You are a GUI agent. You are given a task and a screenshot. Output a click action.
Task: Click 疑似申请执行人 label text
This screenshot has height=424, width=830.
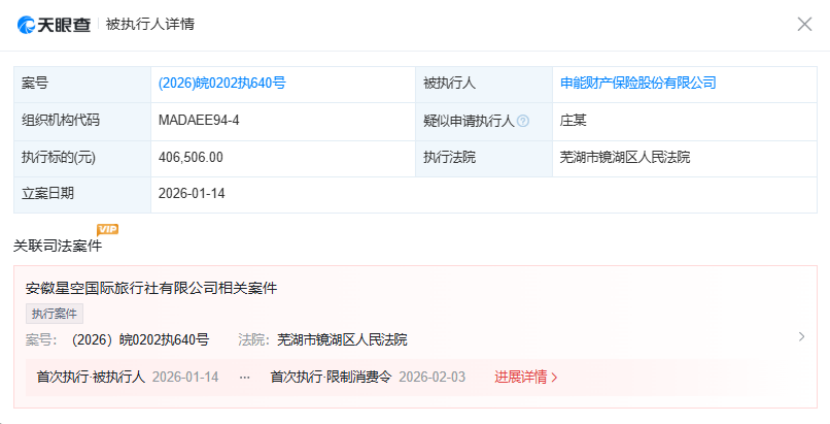coord(468,121)
